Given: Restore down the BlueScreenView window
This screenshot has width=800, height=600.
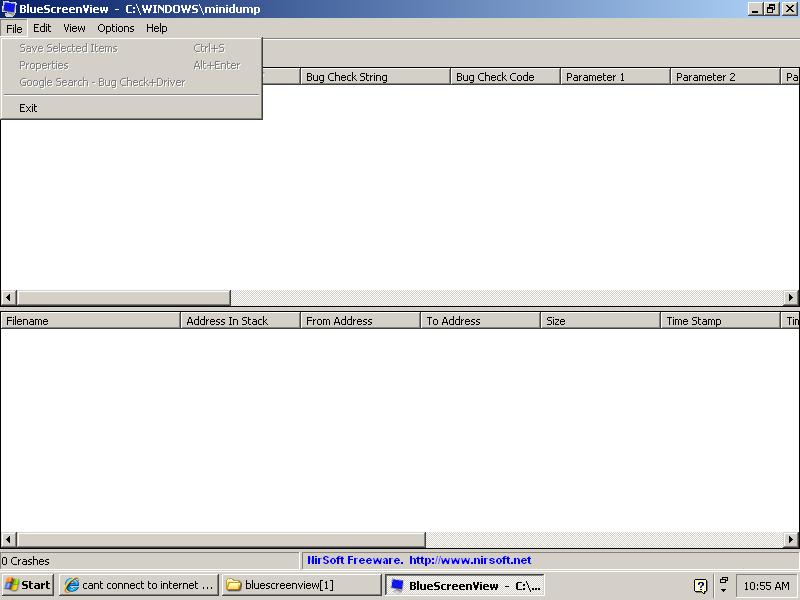Looking at the screenshot, I should pyautogui.click(x=771, y=9).
